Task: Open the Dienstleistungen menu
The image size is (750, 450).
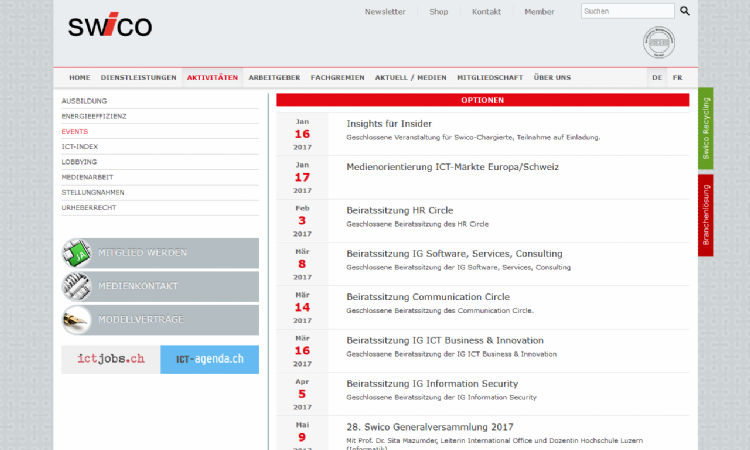Action: click(x=138, y=77)
